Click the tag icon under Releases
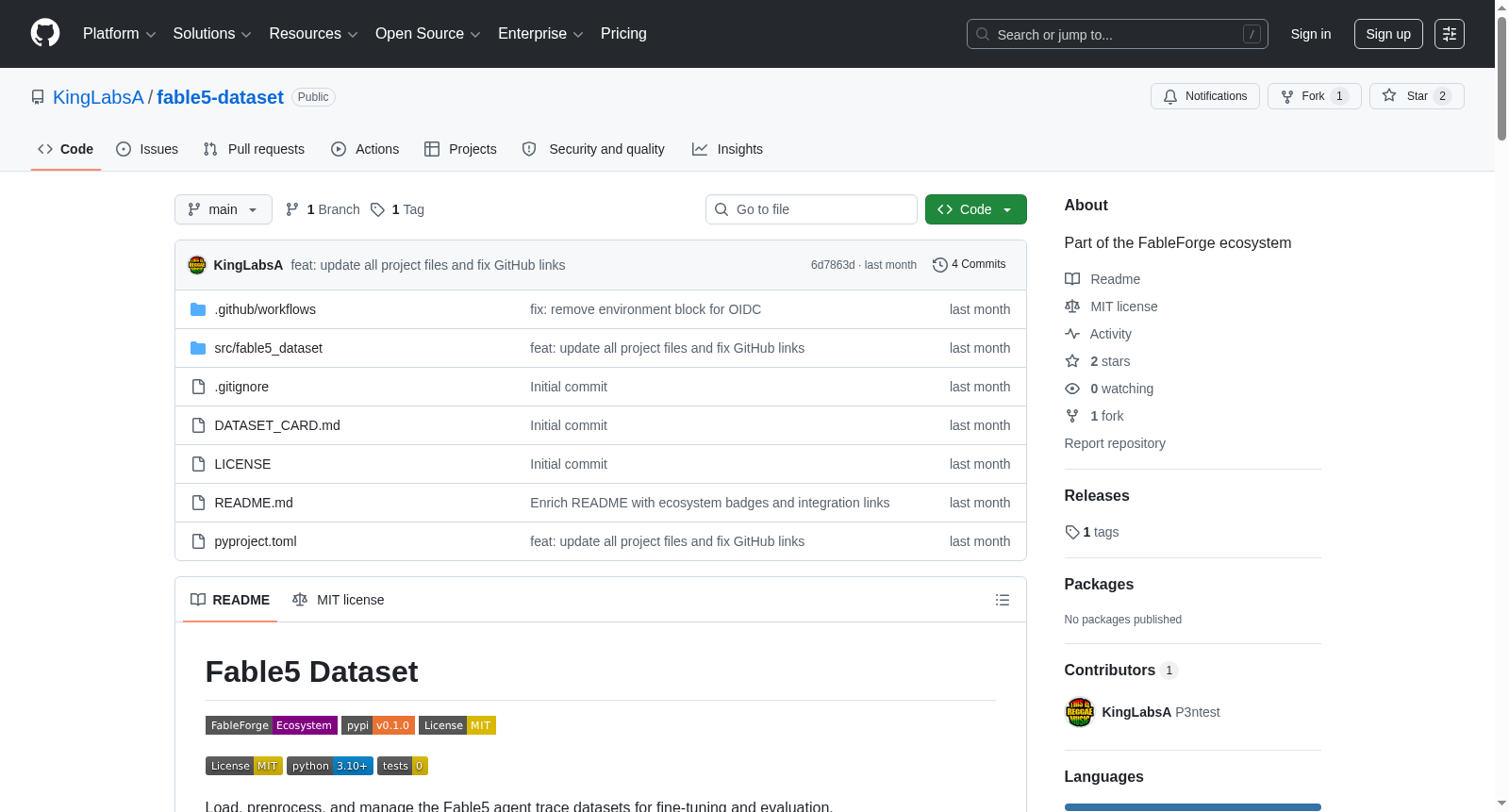This screenshot has height=812, width=1509. (x=1072, y=532)
